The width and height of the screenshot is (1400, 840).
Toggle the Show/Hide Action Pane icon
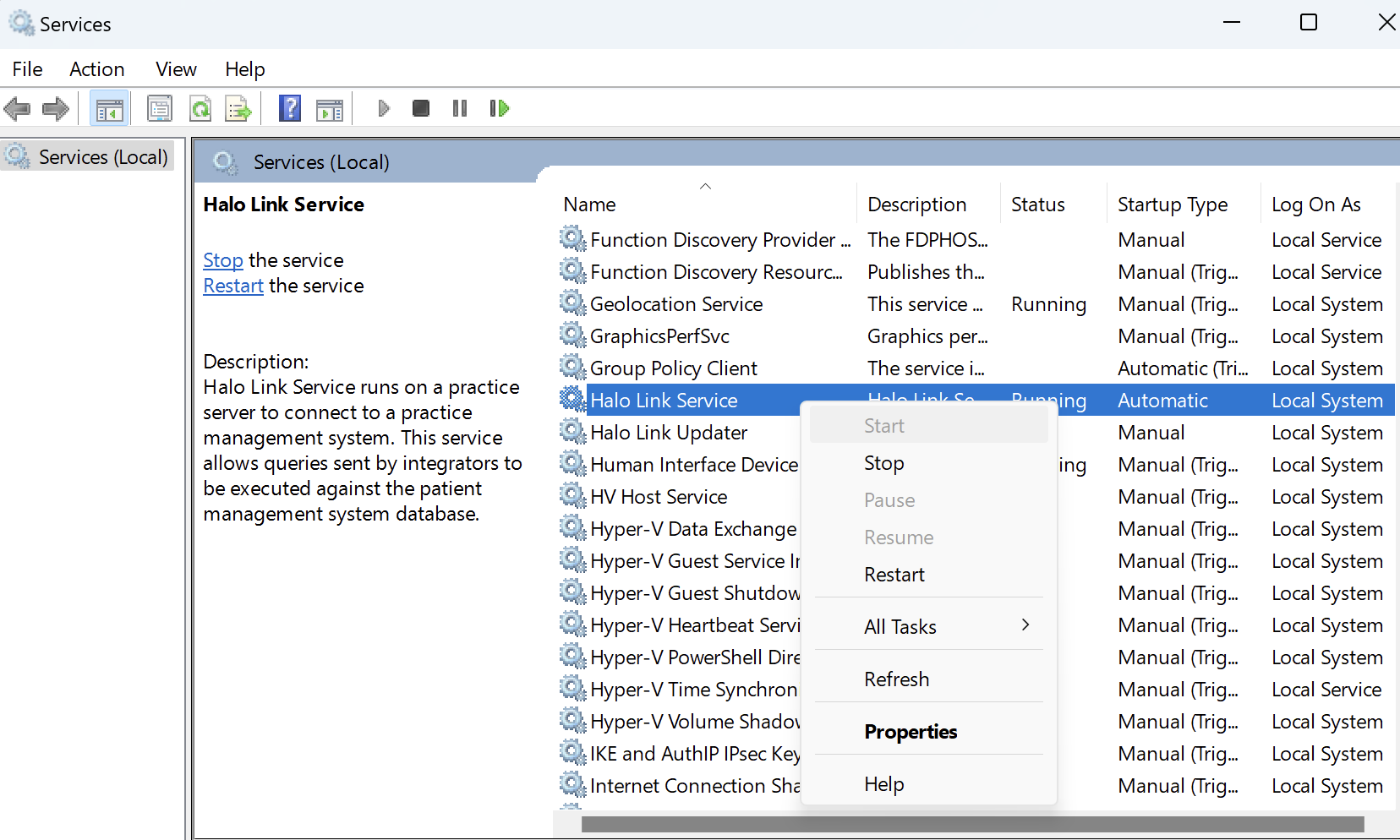[x=330, y=109]
